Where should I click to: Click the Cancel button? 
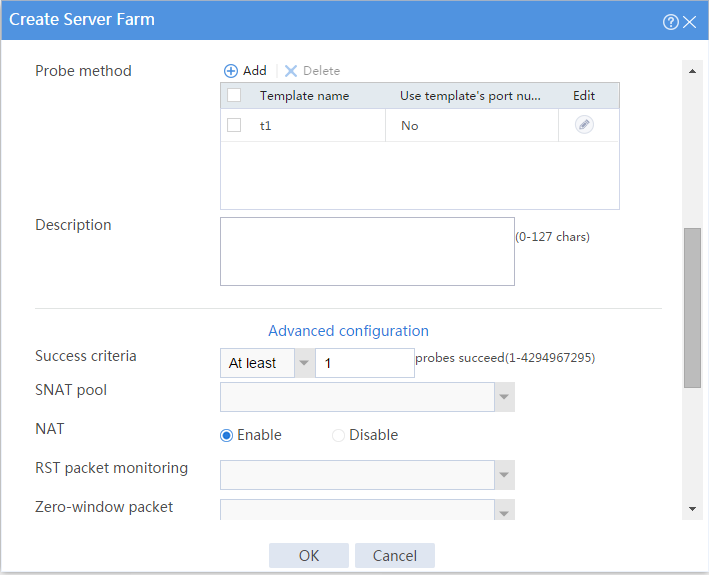coord(395,556)
